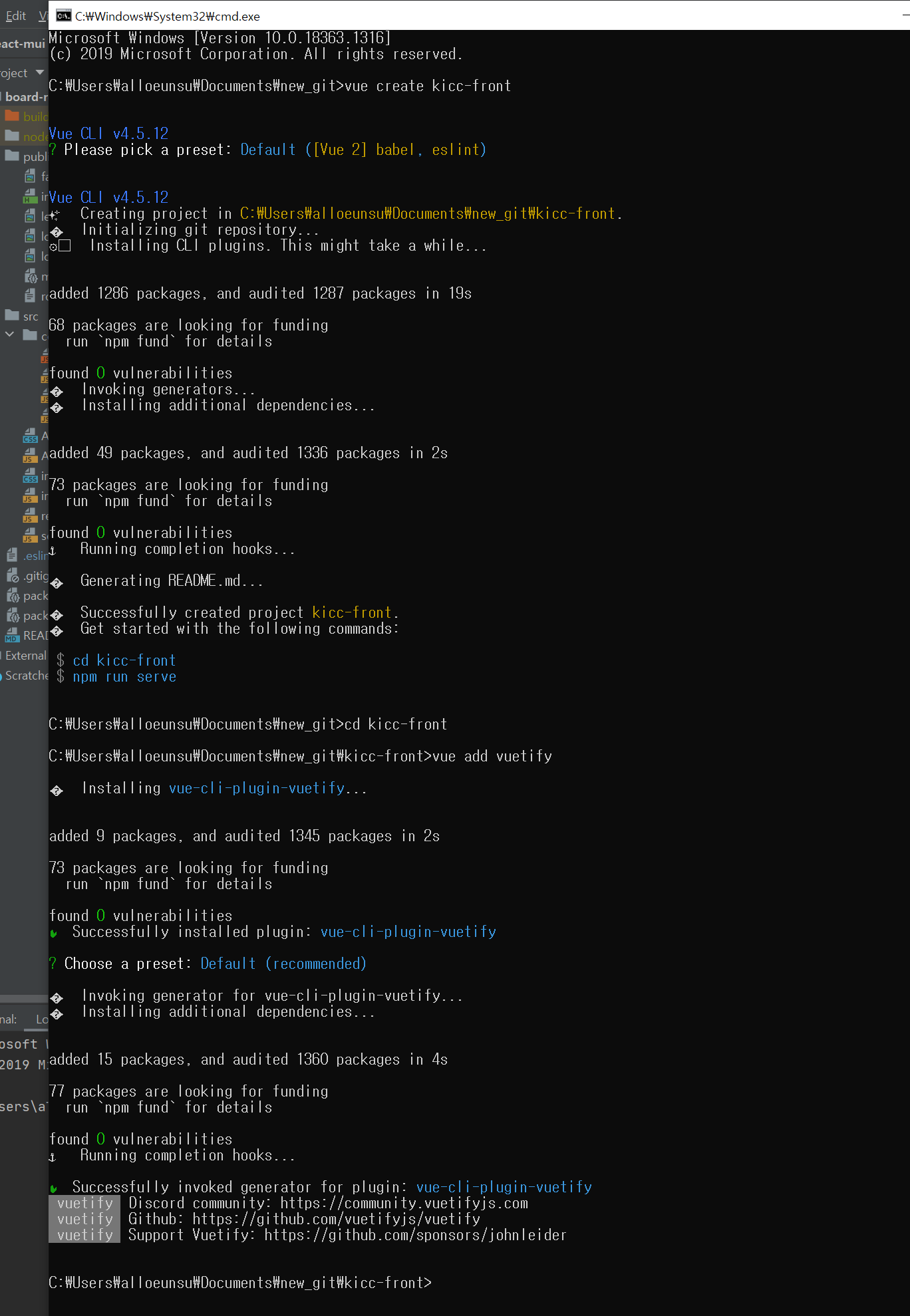
Task: Click 'added 49 packages' output line
Action: pyautogui.click(x=248, y=453)
